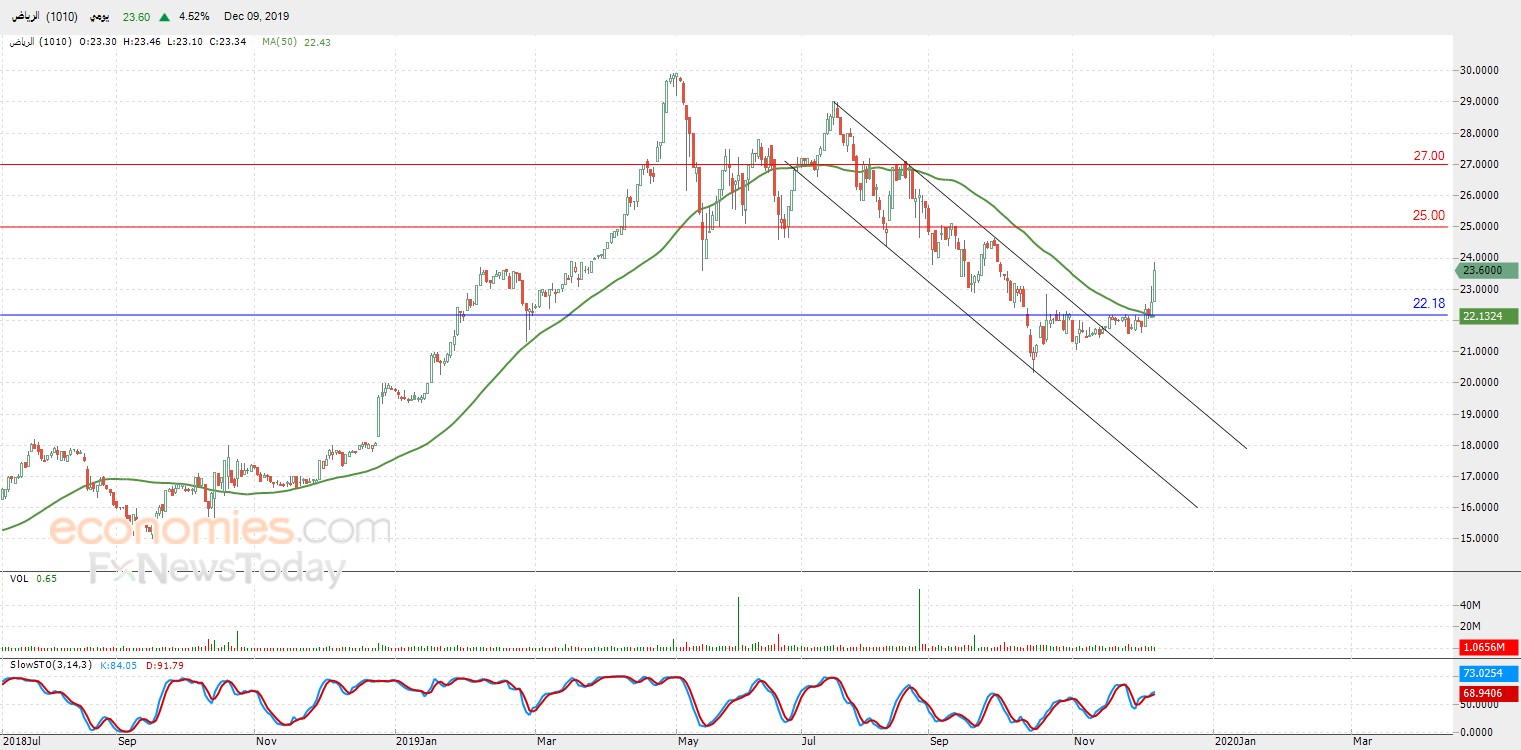Image resolution: width=1521 pixels, height=750 pixels.
Task: Click the SlowSTO(3,14,3) indicator label
Action: (x=50, y=665)
